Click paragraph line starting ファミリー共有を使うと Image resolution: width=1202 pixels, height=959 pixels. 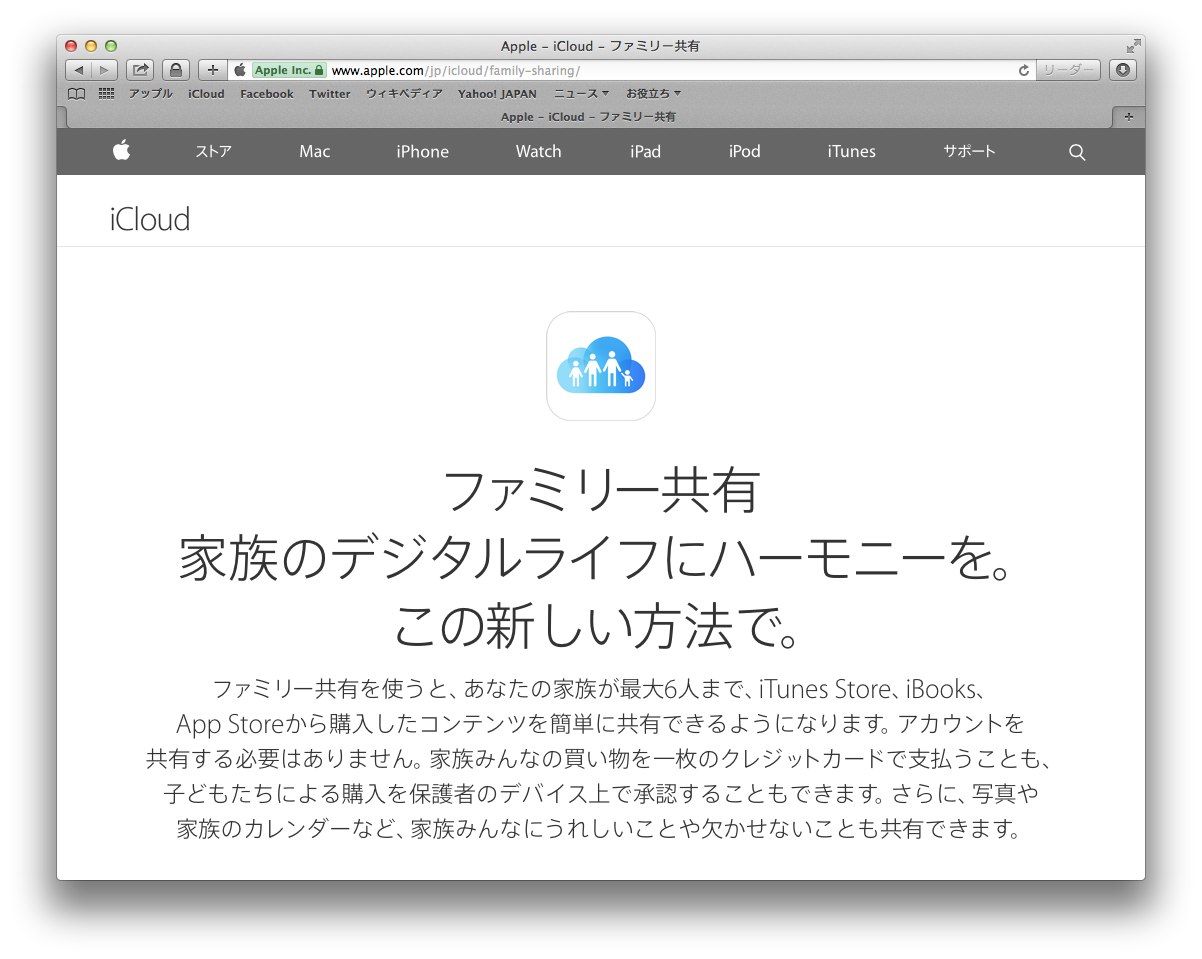[601, 689]
